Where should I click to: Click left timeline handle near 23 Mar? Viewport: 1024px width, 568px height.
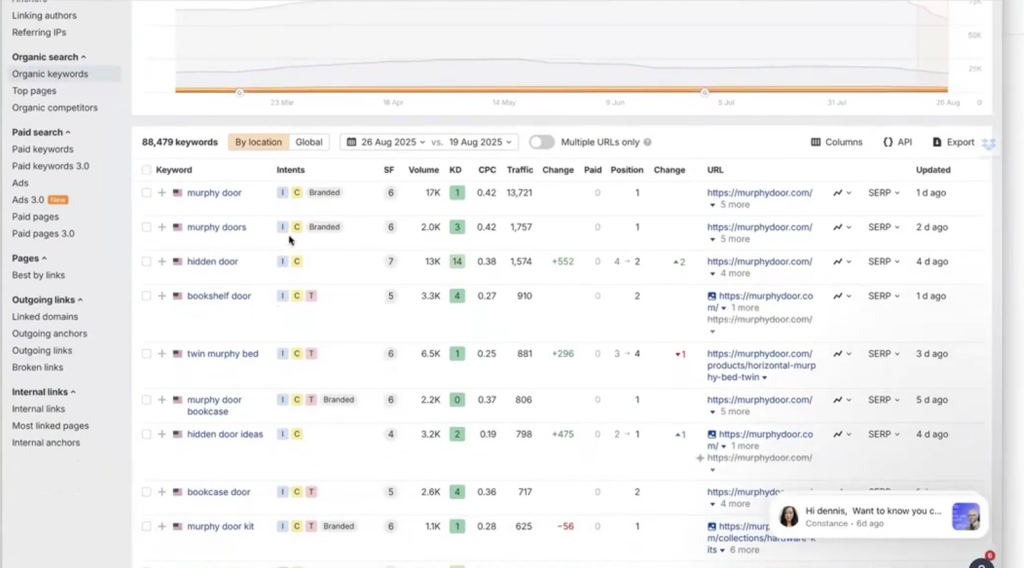240,92
